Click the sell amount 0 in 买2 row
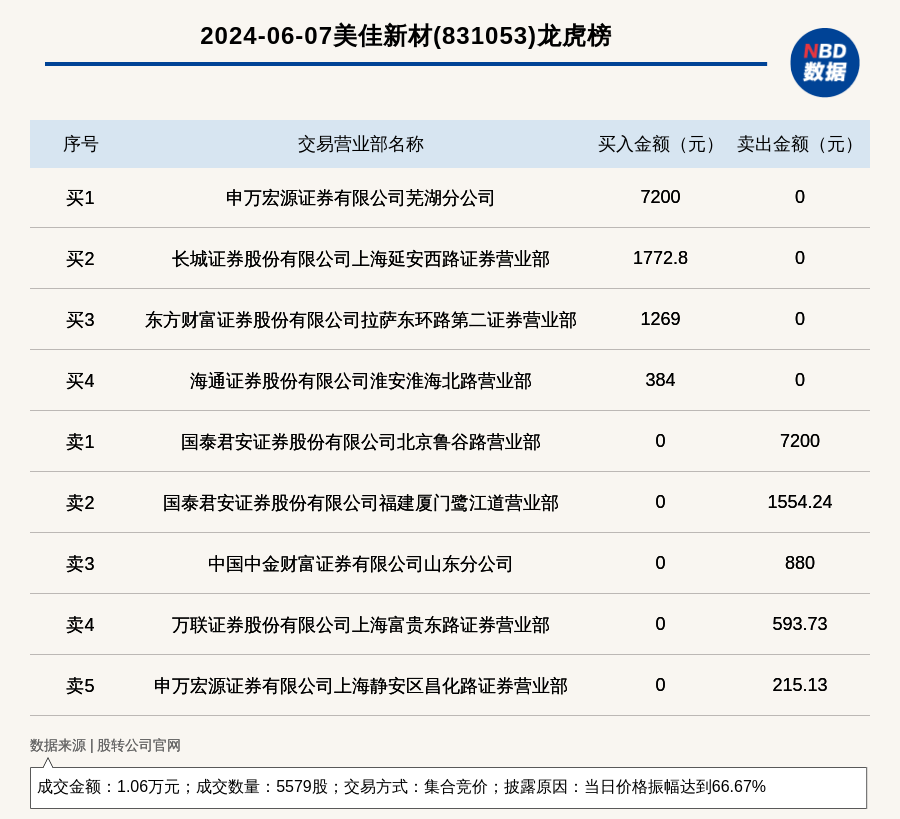This screenshot has width=900, height=819. pyautogui.click(x=800, y=258)
